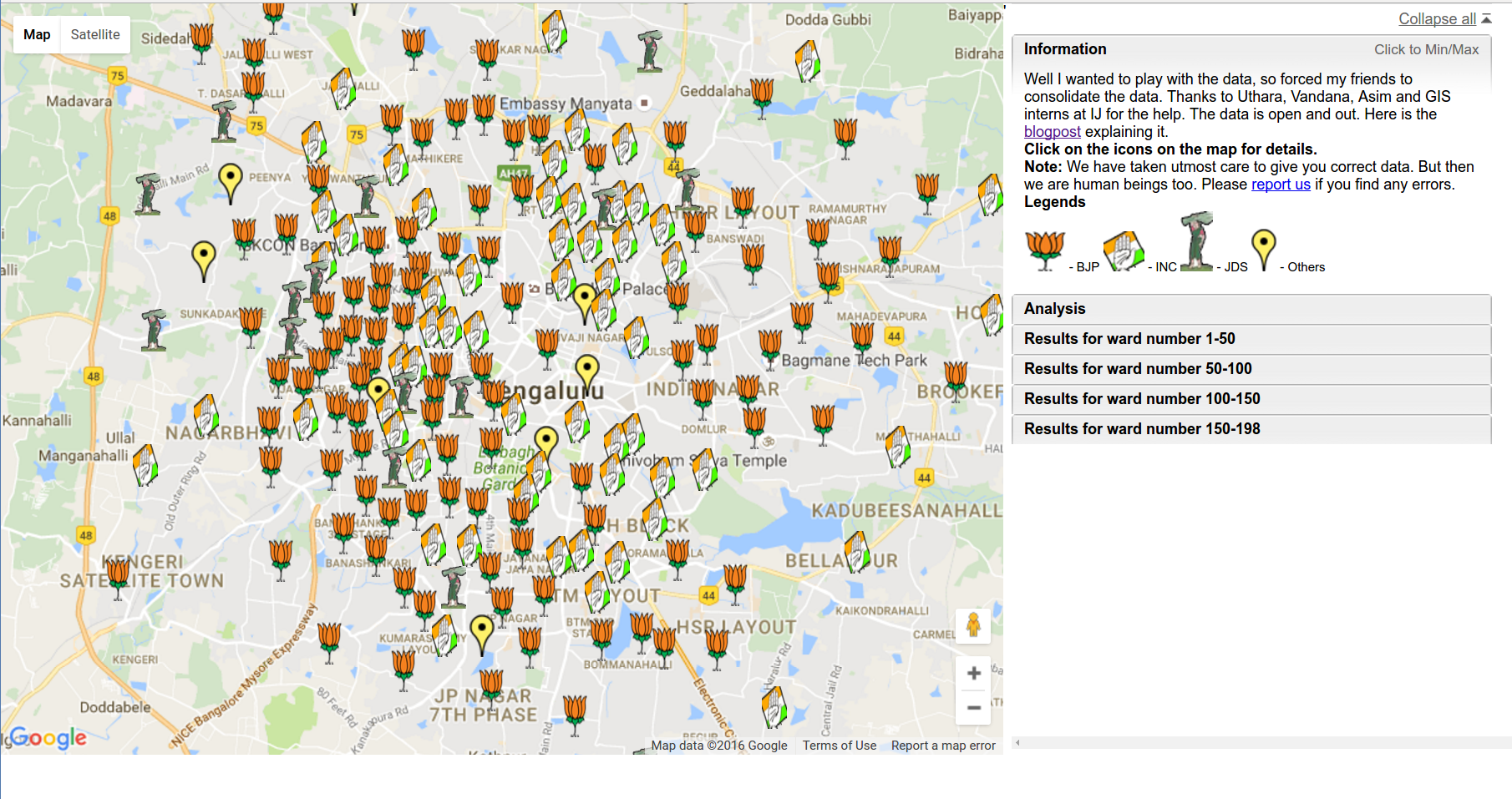The width and height of the screenshot is (1512, 799).
Task: Click the Others legend yellow pin icon
Action: (1264, 250)
